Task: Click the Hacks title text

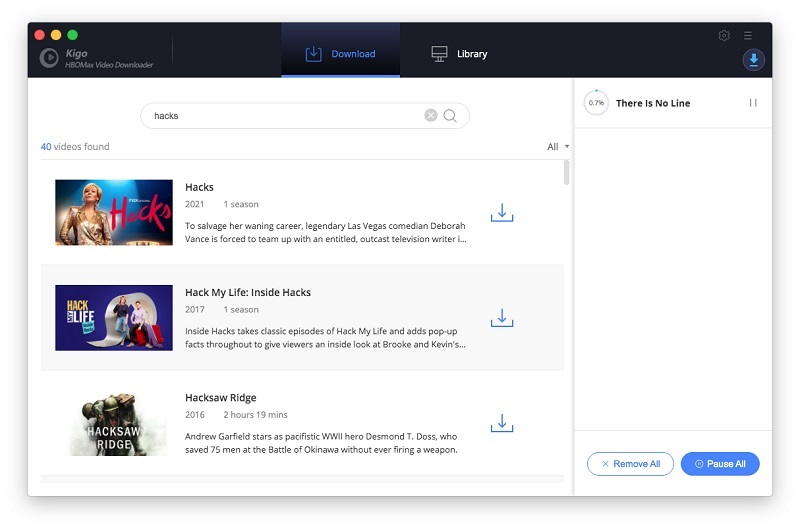Action: (x=199, y=187)
